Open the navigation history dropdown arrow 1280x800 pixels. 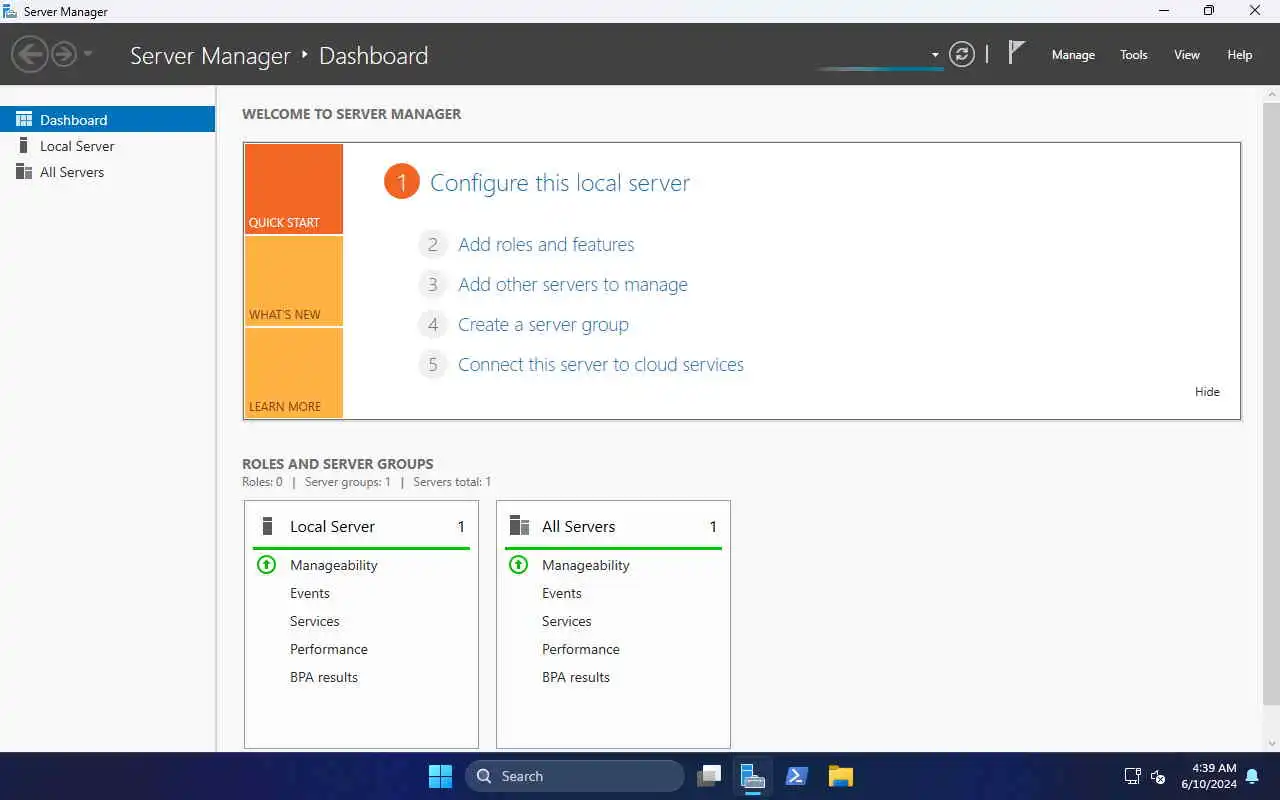(x=88, y=53)
